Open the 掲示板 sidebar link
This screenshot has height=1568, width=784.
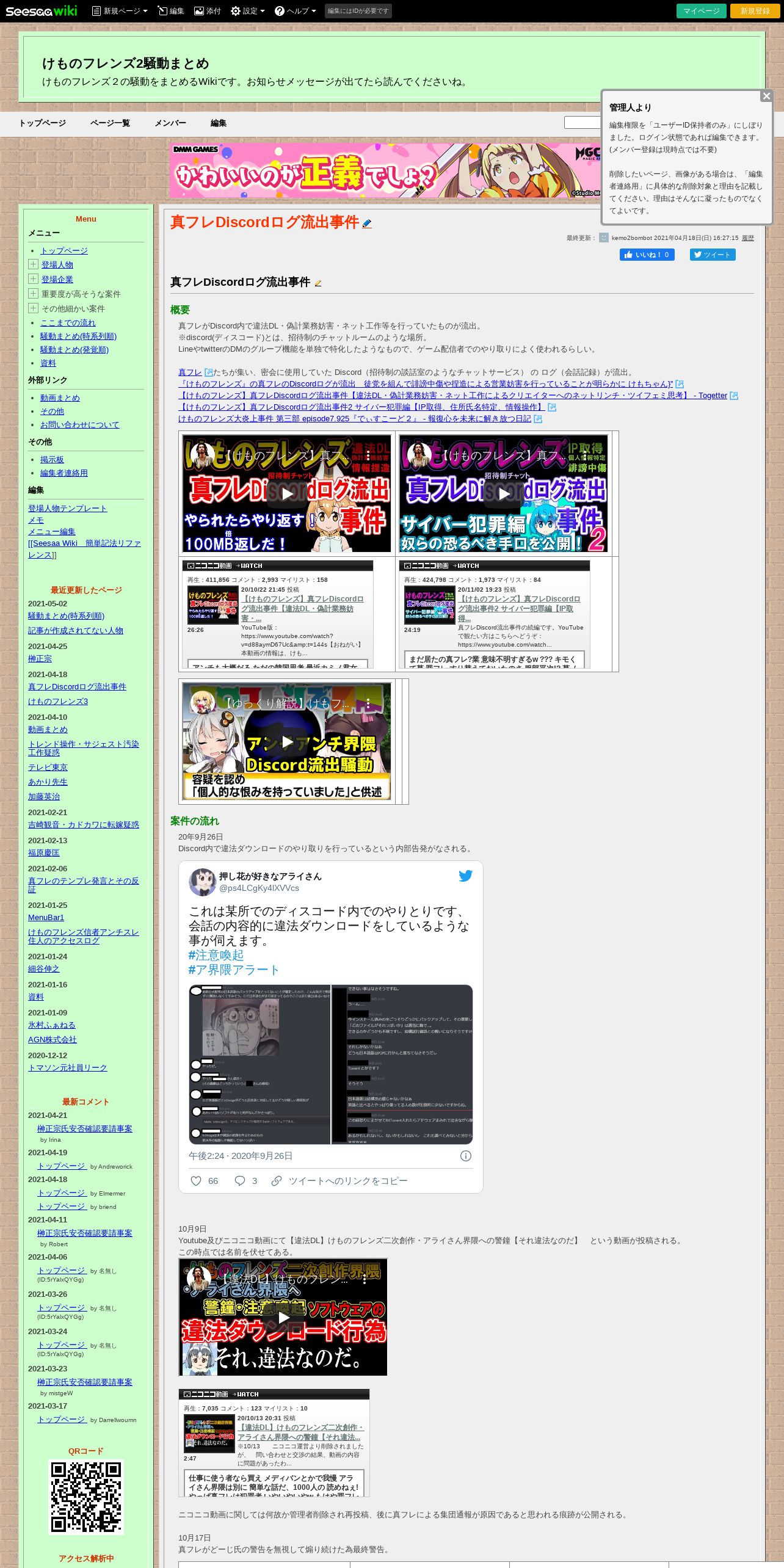click(52, 460)
